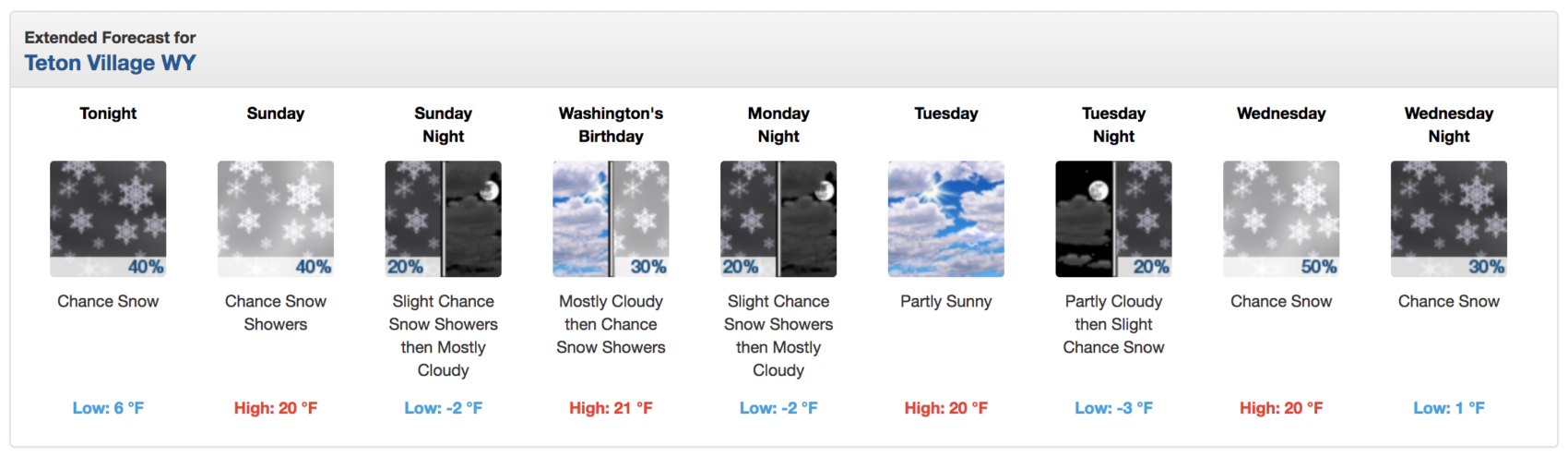
Task: Click Washington's Birthday weather icon
Action: click(611, 219)
